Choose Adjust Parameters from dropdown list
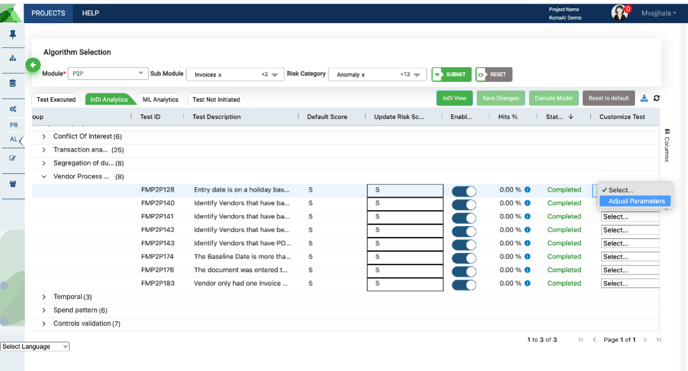This screenshot has width=688, height=371. [635, 201]
